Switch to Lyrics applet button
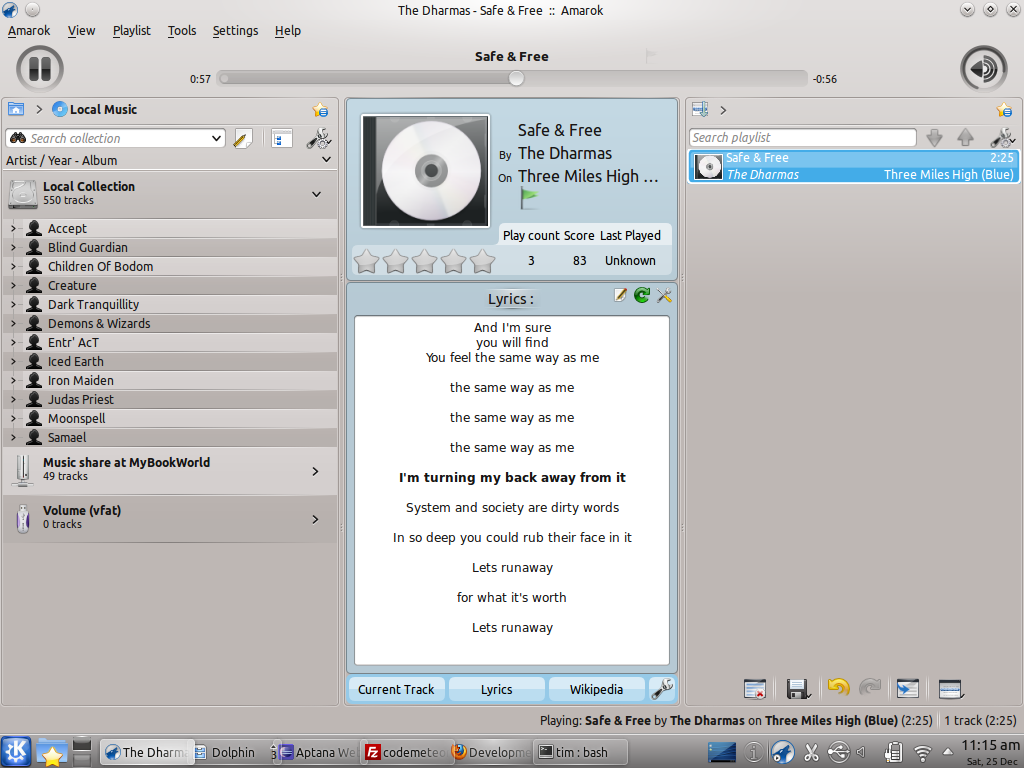The height and width of the screenshot is (768, 1024). tap(496, 689)
